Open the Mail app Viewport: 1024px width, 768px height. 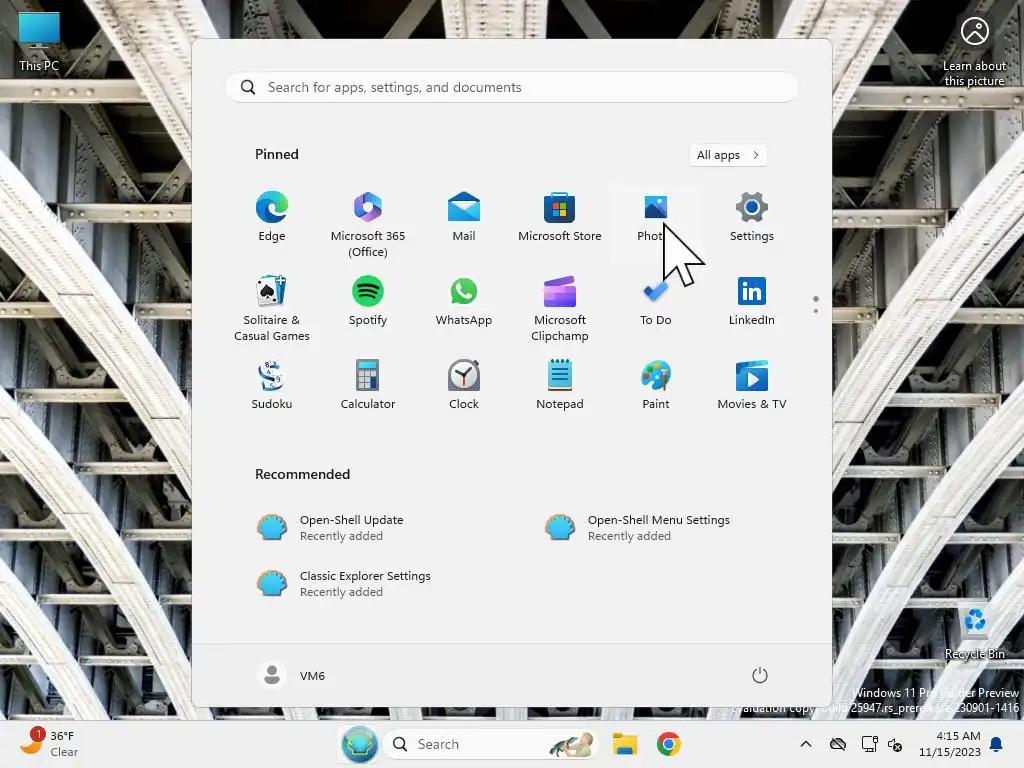pyautogui.click(x=464, y=217)
